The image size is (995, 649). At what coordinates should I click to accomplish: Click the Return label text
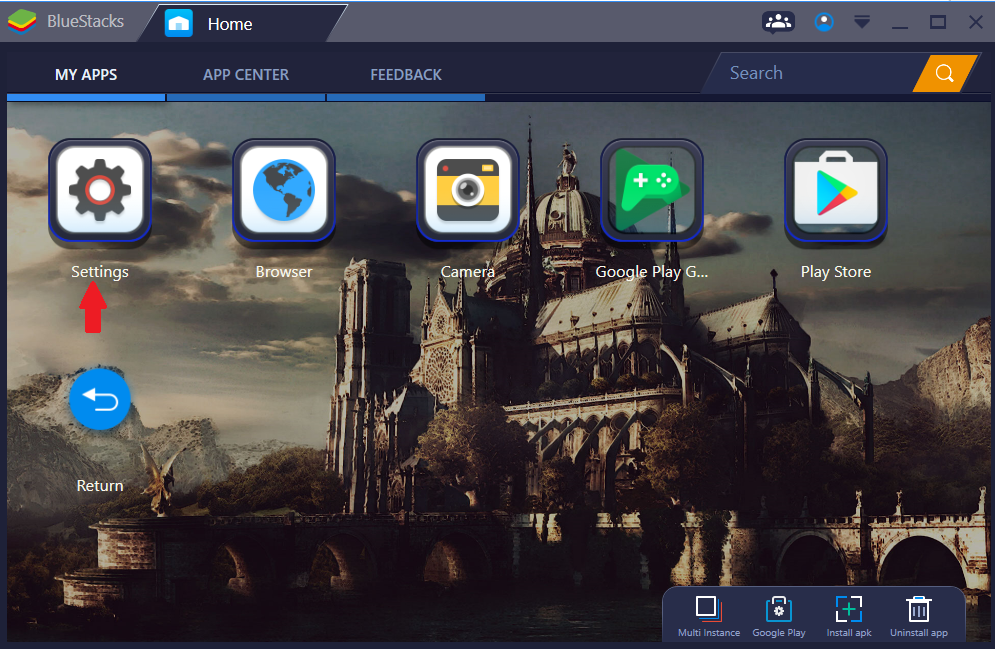[100, 486]
